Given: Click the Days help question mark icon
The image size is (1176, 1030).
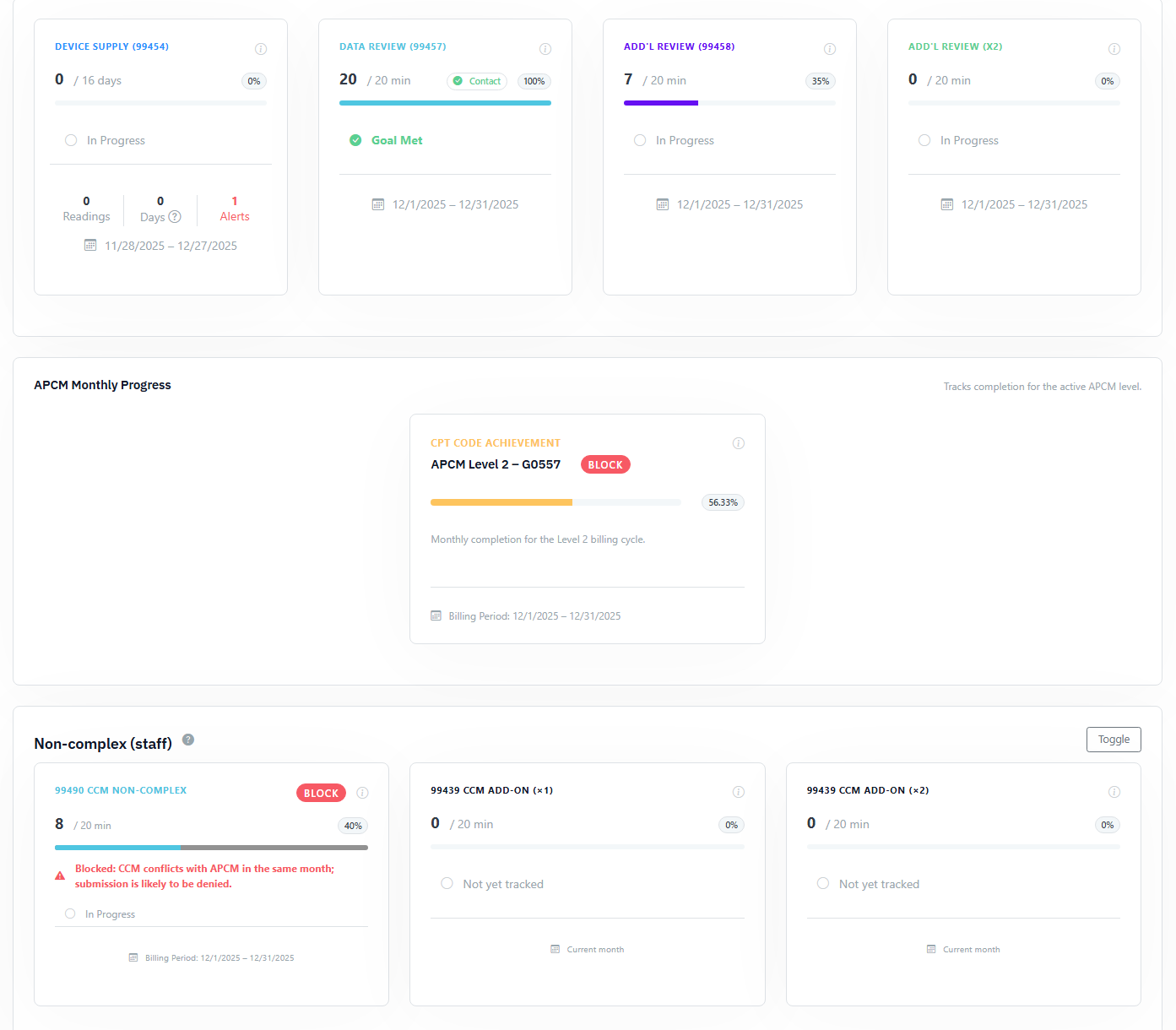Looking at the screenshot, I should coord(175,217).
